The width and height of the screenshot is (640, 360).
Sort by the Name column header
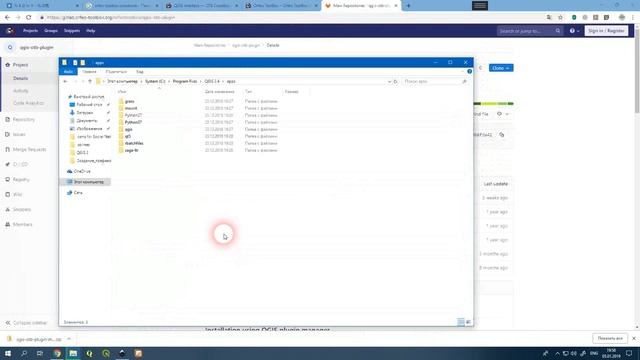tap(122, 92)
